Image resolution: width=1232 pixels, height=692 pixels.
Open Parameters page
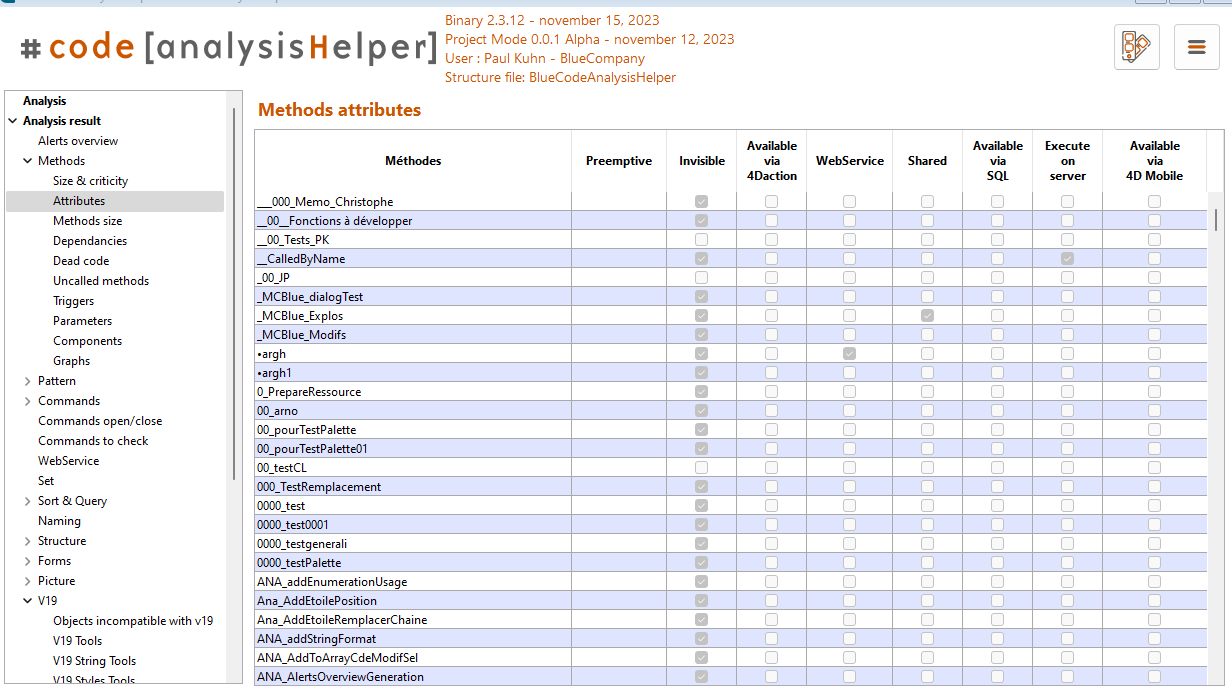82,321
